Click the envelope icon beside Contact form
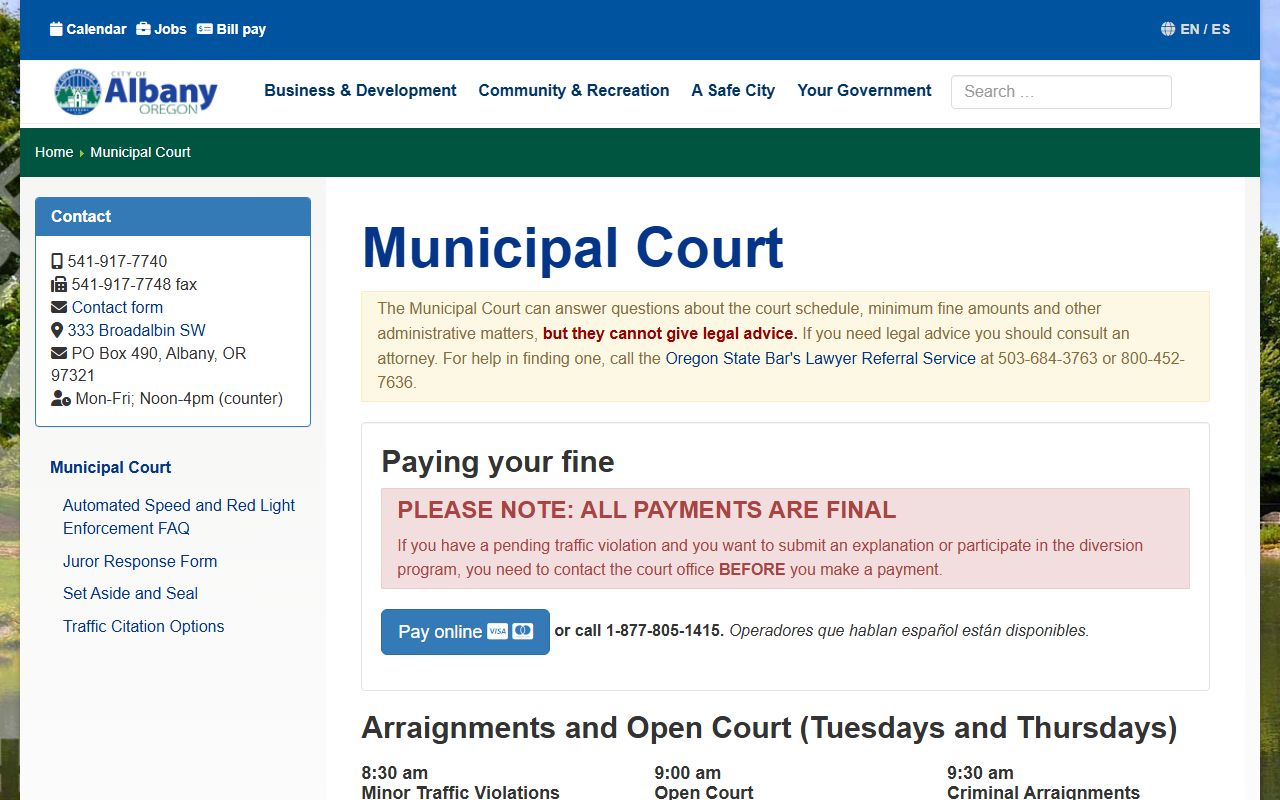 59,308
